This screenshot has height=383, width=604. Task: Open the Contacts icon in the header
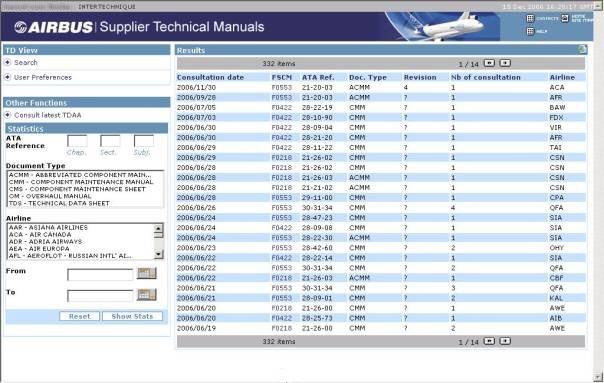[530, 18]
